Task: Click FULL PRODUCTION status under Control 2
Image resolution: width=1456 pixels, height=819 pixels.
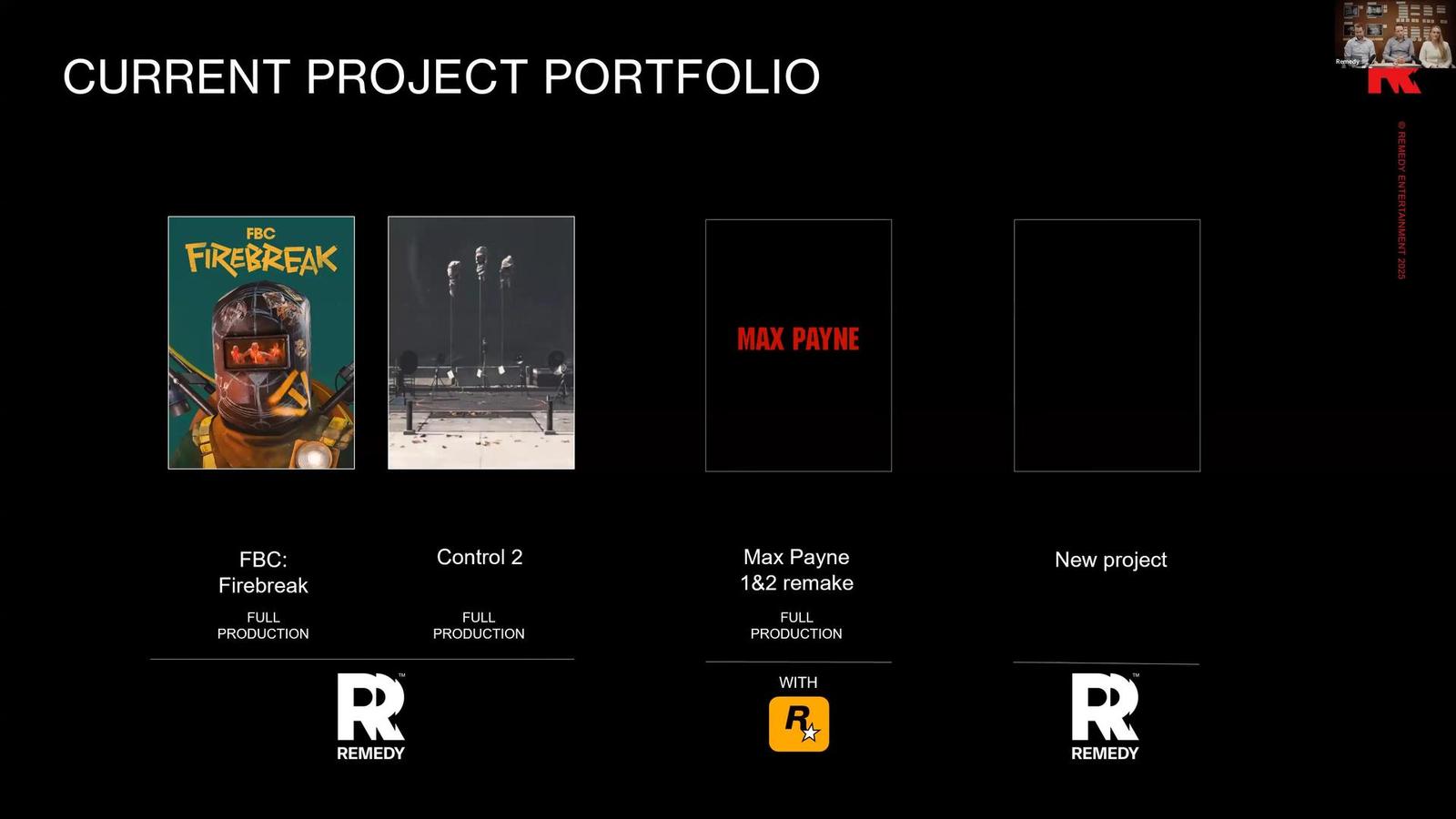Action: tap(479, 625)
